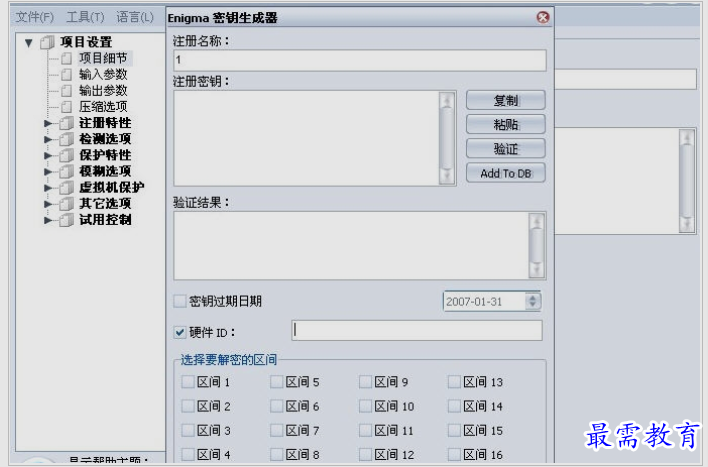This screenshot has width=708, height=467.
Task: Open the 语言(L) menu
Action: (135, 17)
